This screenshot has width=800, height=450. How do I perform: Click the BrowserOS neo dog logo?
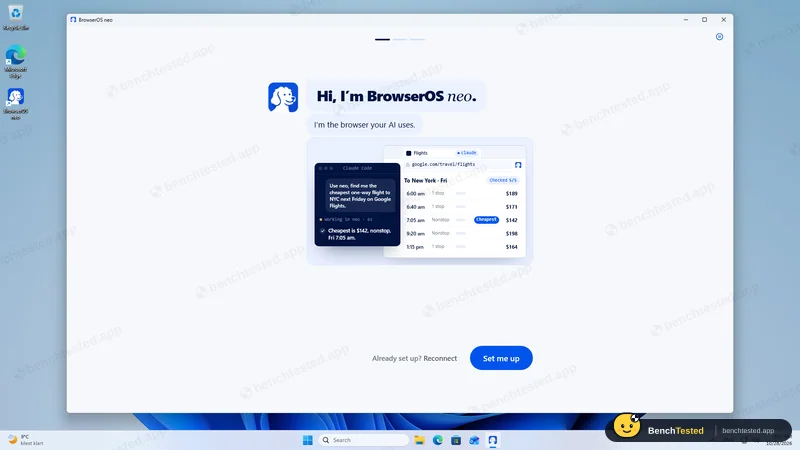[283, 97]
